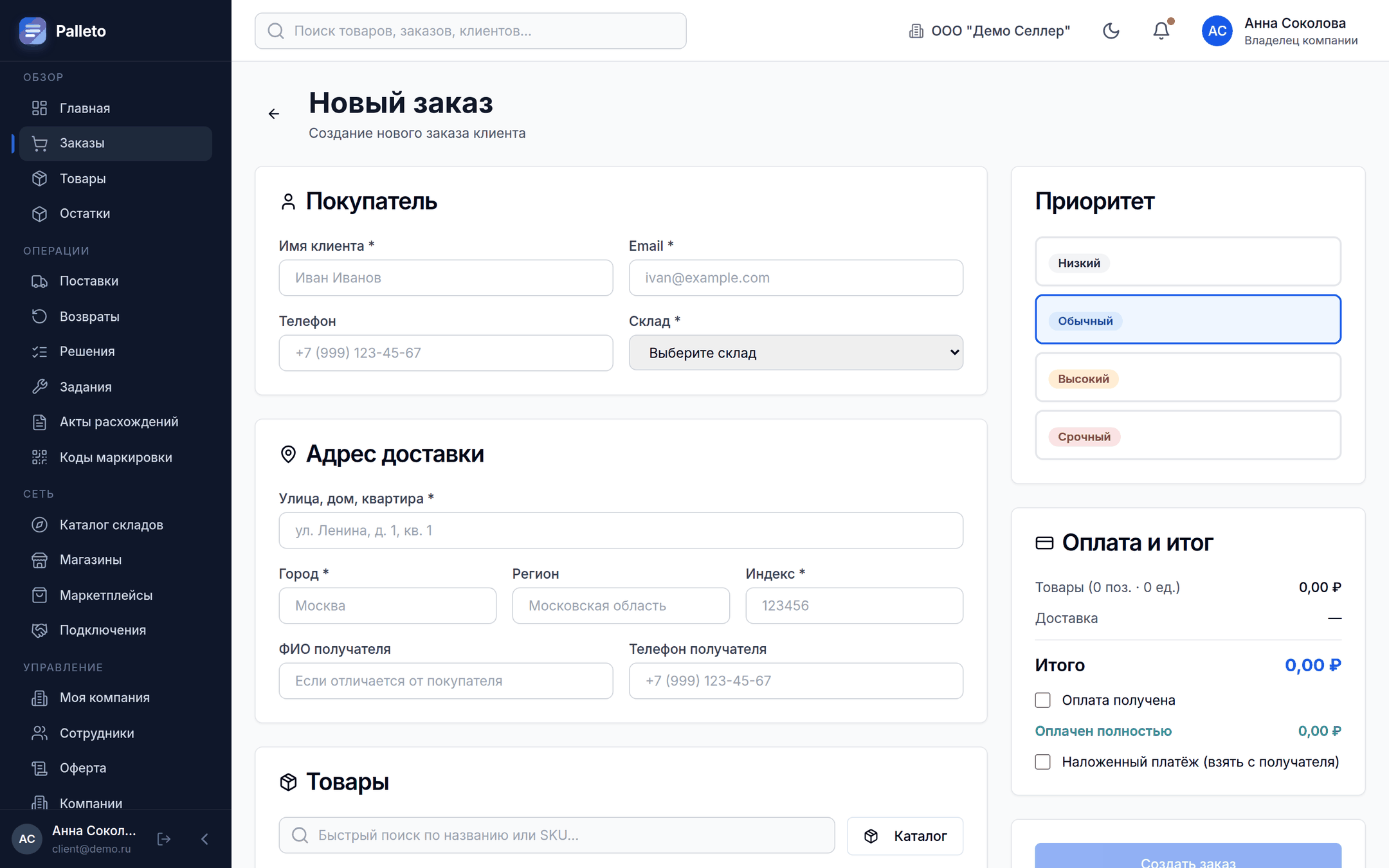Open notifications via the bell icon
Image resolution: width=1389 pixels, height=868 pixels.
[x=1161, y=31]
